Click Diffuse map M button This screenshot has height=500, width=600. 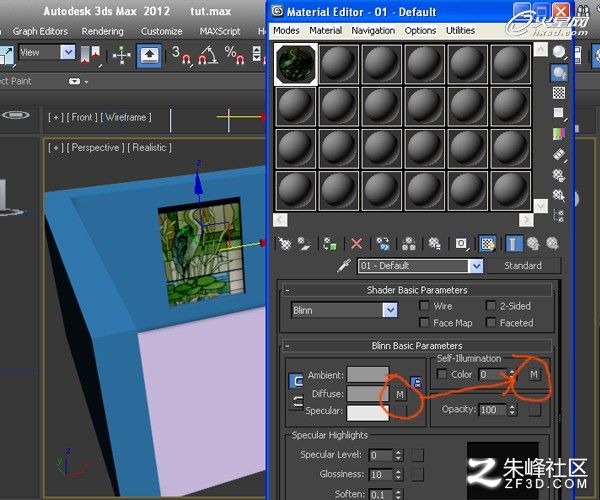click(400, 394)
